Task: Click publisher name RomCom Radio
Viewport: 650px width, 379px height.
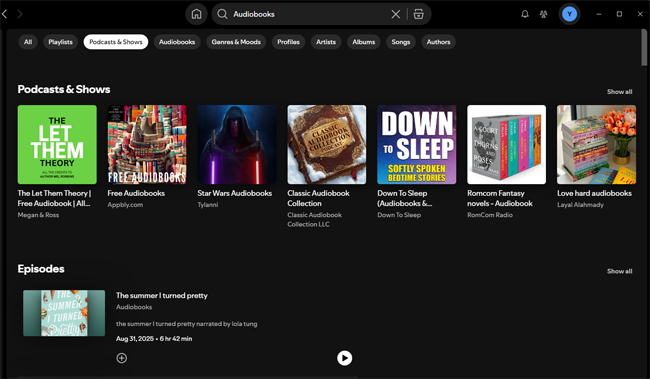Action: click(490, 215)
